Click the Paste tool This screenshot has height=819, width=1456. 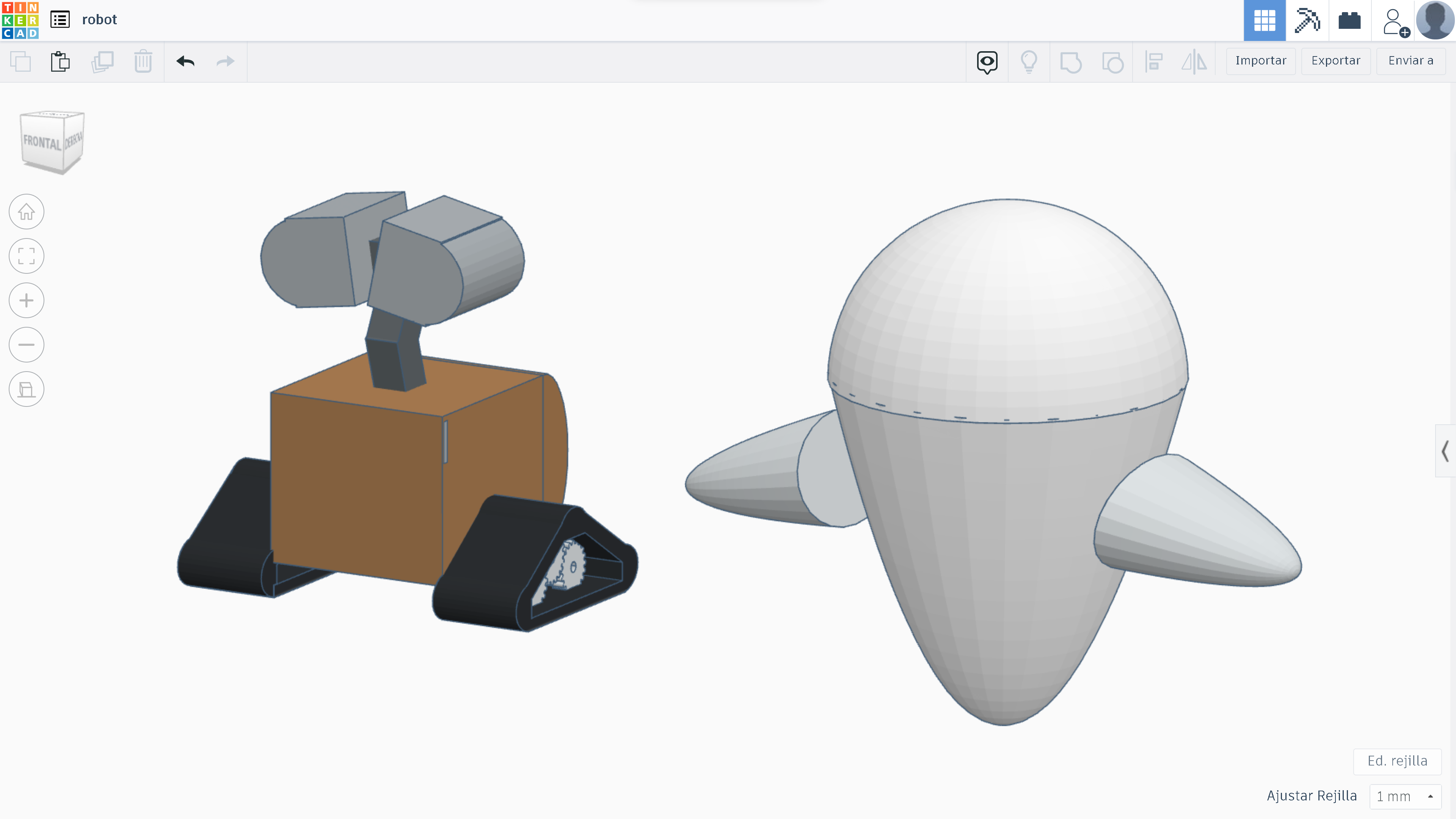click(60, 61)
